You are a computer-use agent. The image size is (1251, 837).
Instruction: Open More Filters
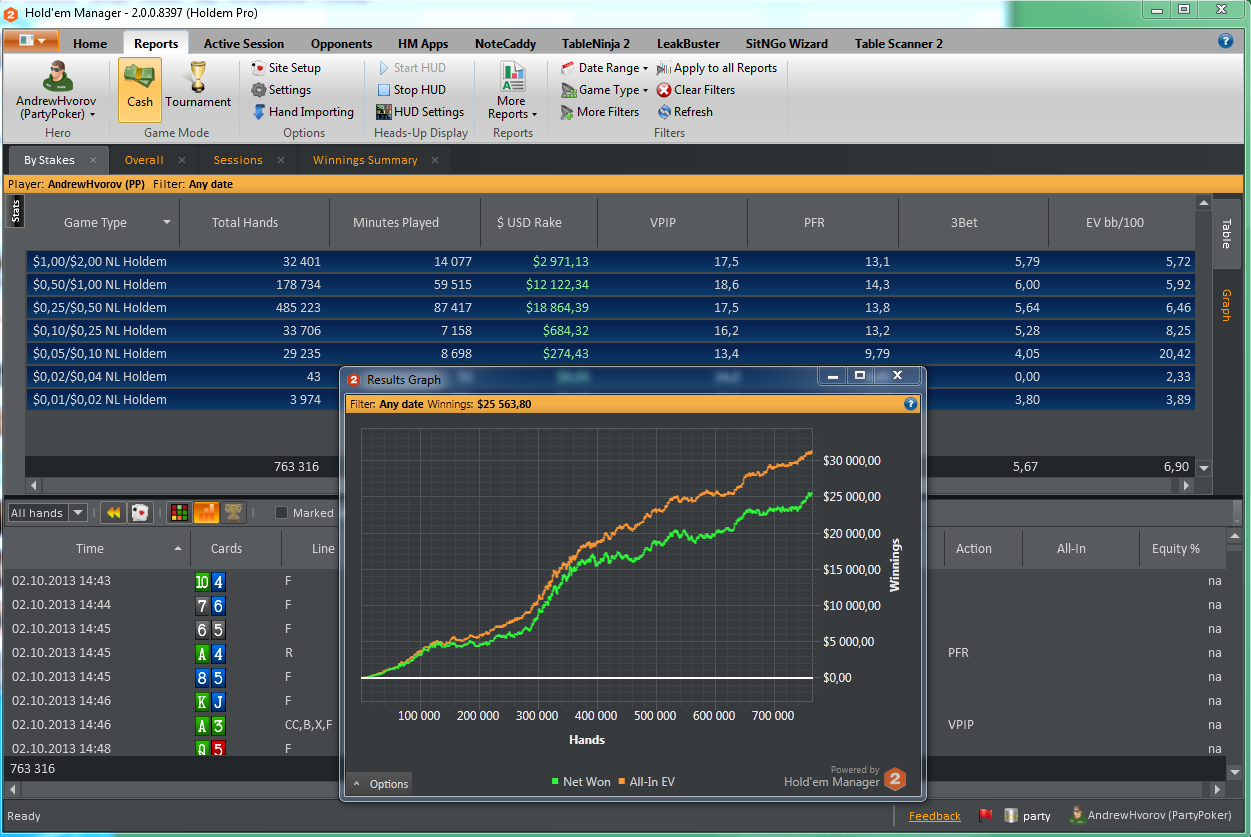click(x=599, y=112)
